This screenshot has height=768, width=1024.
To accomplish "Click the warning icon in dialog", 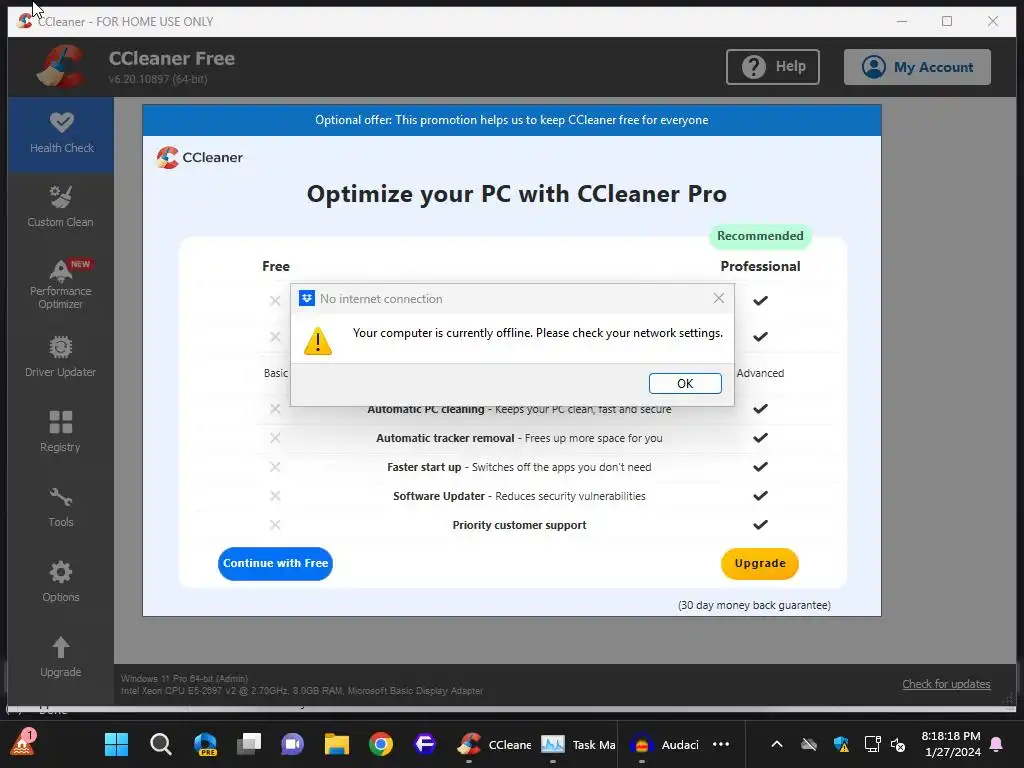I will point(318,341).
